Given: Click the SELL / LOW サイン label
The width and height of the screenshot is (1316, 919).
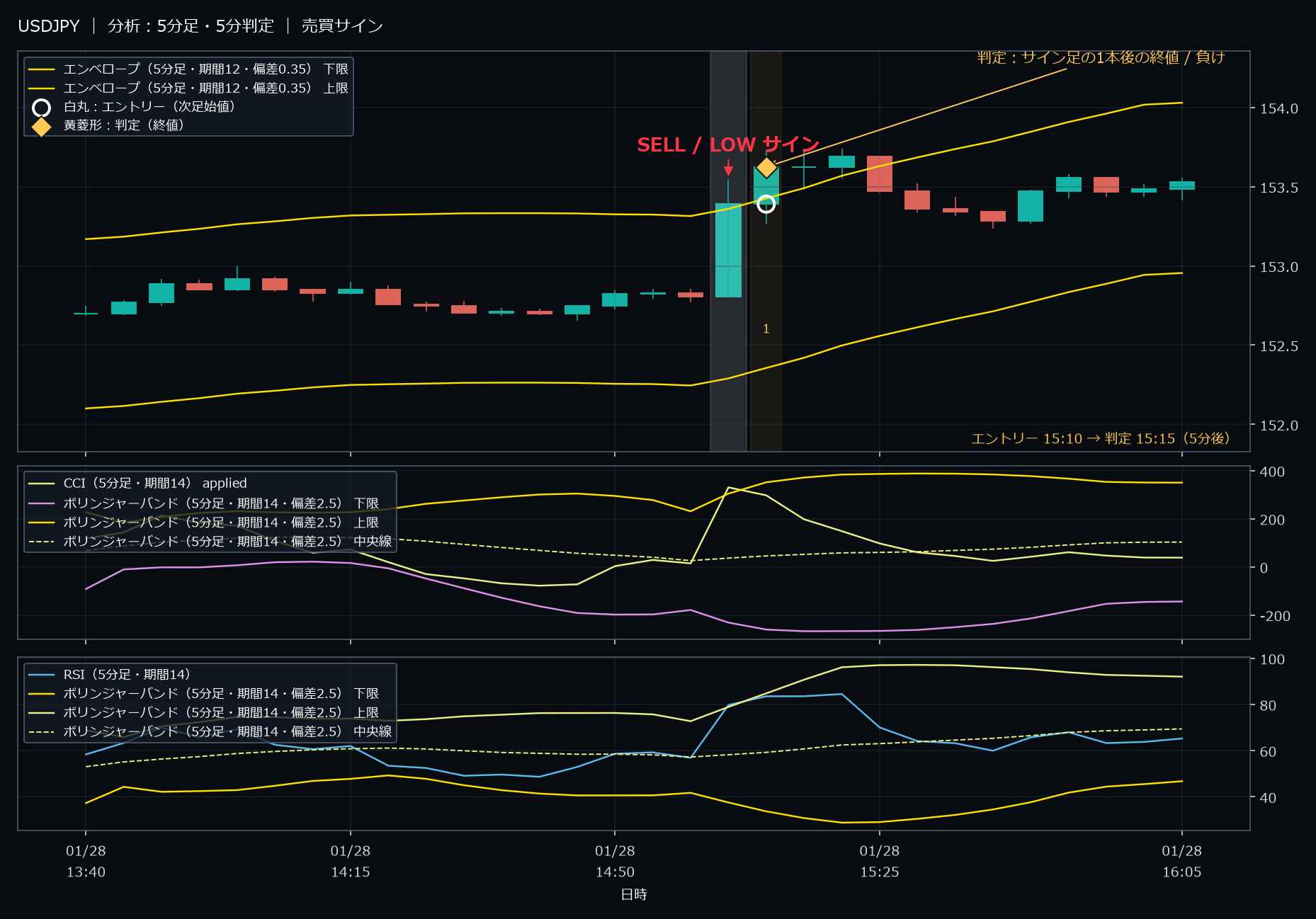Looking at the screenshot, I should point(728,144).
